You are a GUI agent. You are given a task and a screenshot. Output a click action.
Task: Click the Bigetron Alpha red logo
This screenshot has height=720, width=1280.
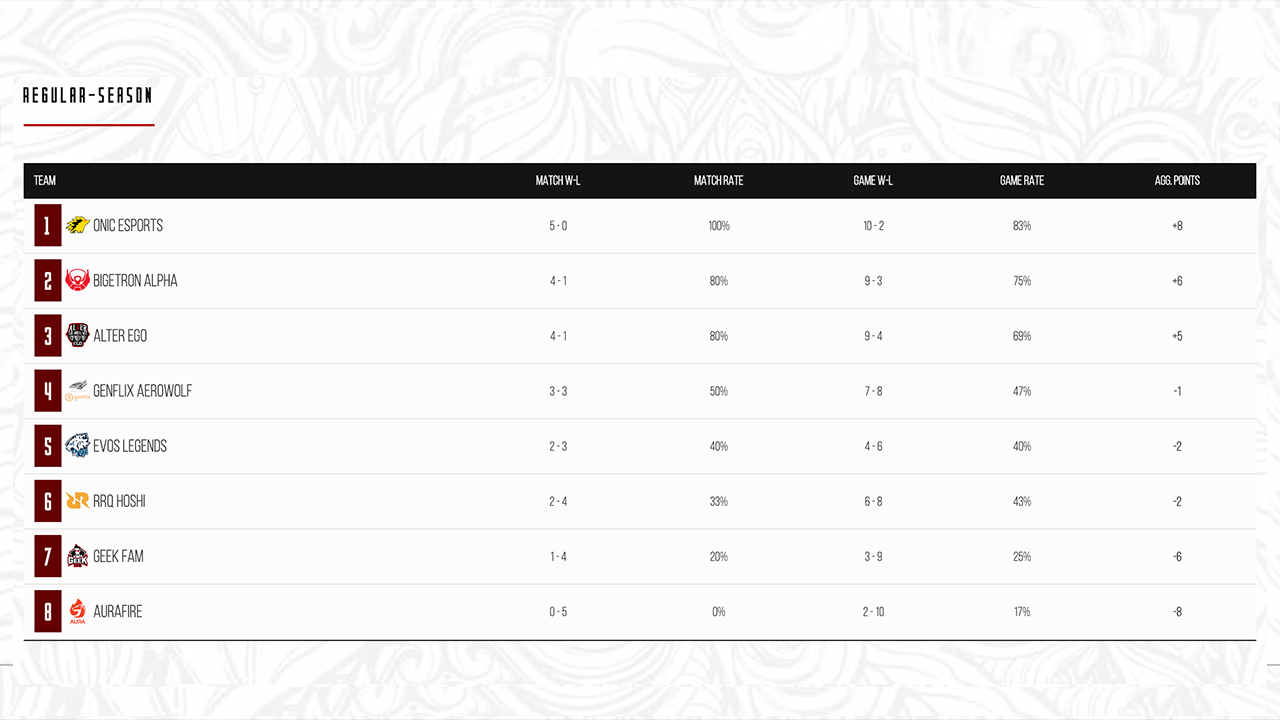(78, 281)
